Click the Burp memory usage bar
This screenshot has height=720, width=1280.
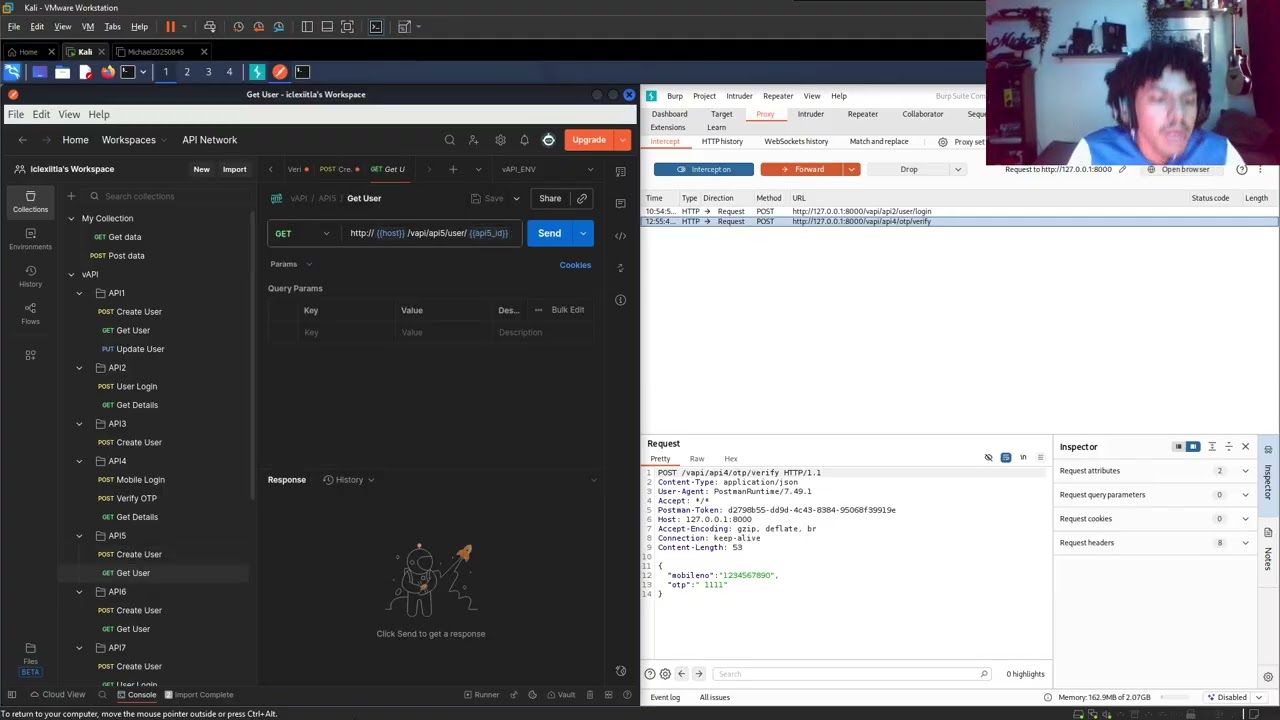(1176, 697)
